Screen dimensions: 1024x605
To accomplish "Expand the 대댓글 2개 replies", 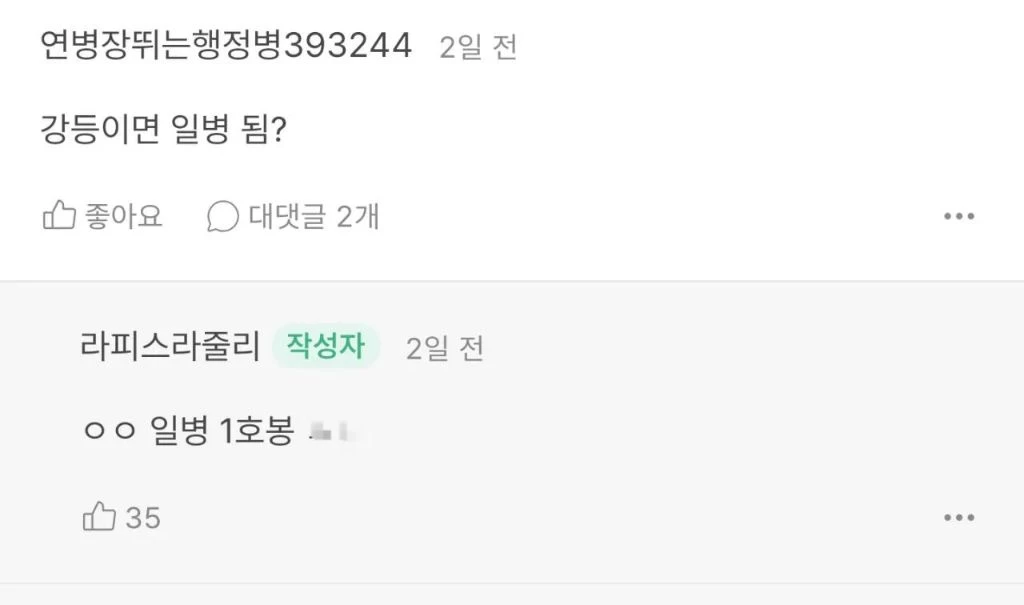I will 313,216.
